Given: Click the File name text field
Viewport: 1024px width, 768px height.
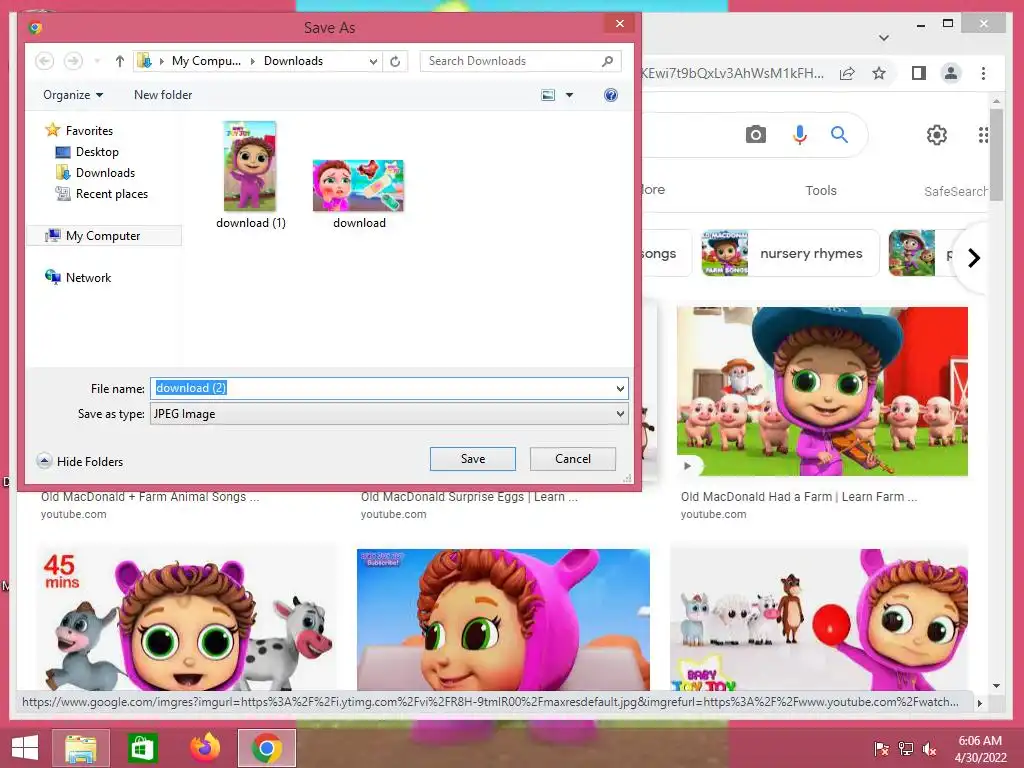Looking at the screenshot, I should 389,388.
